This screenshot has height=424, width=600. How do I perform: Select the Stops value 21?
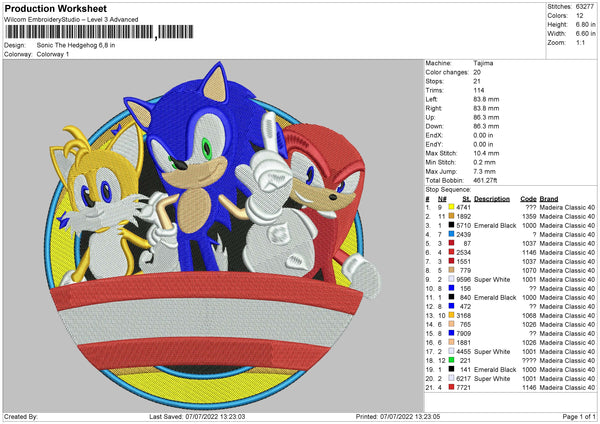pyautogui.click(x=477, y=81)
